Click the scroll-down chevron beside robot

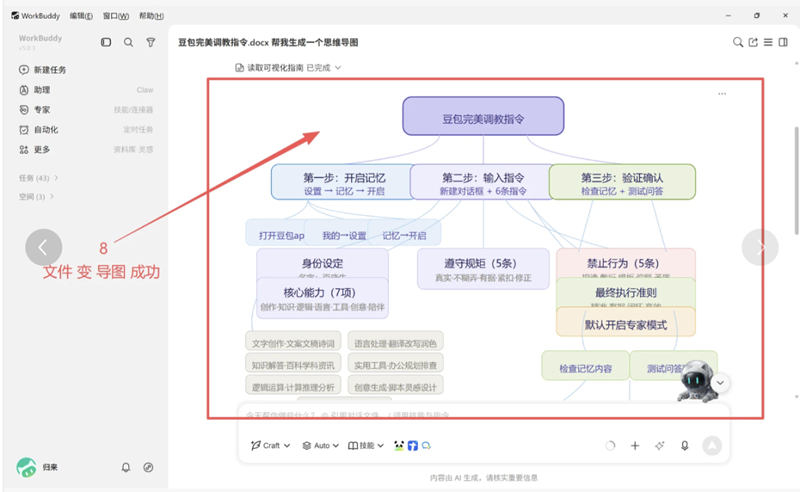[720, 383]
